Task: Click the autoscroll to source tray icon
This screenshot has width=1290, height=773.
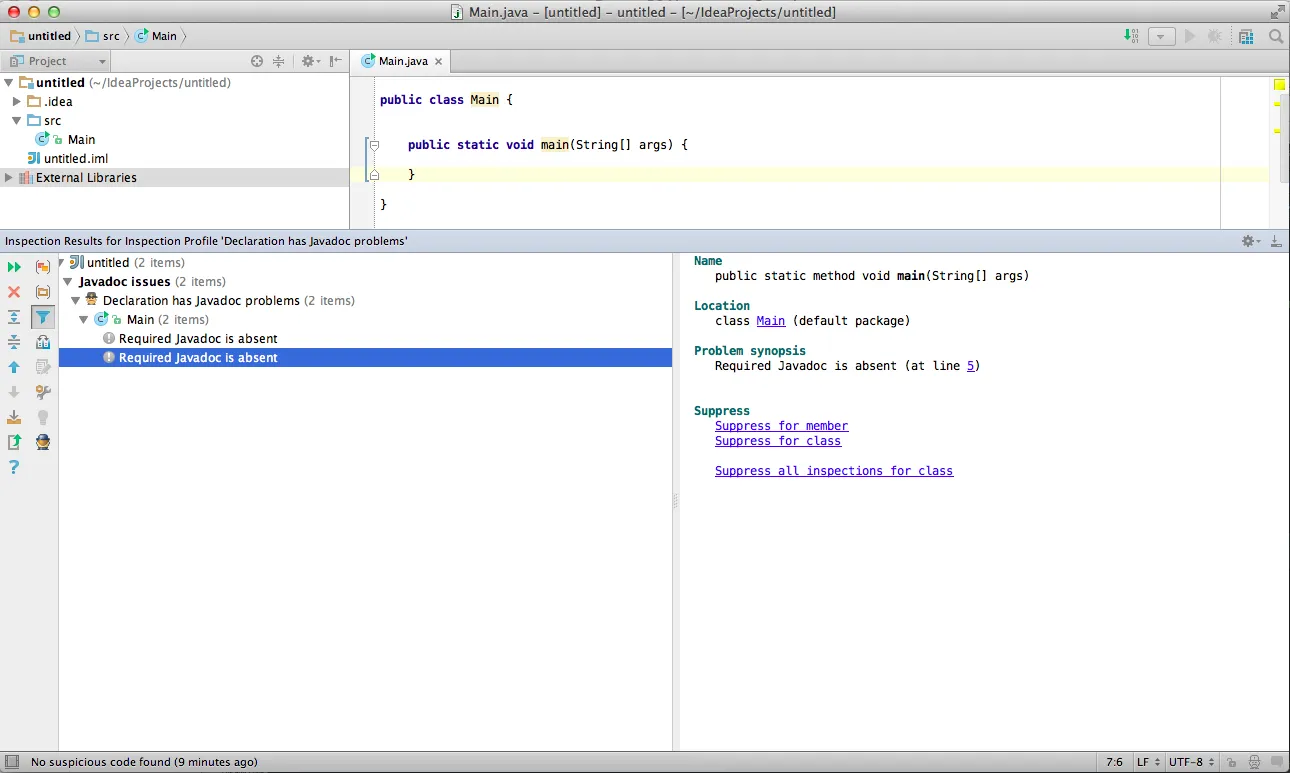Action: [x=14, y=417]
